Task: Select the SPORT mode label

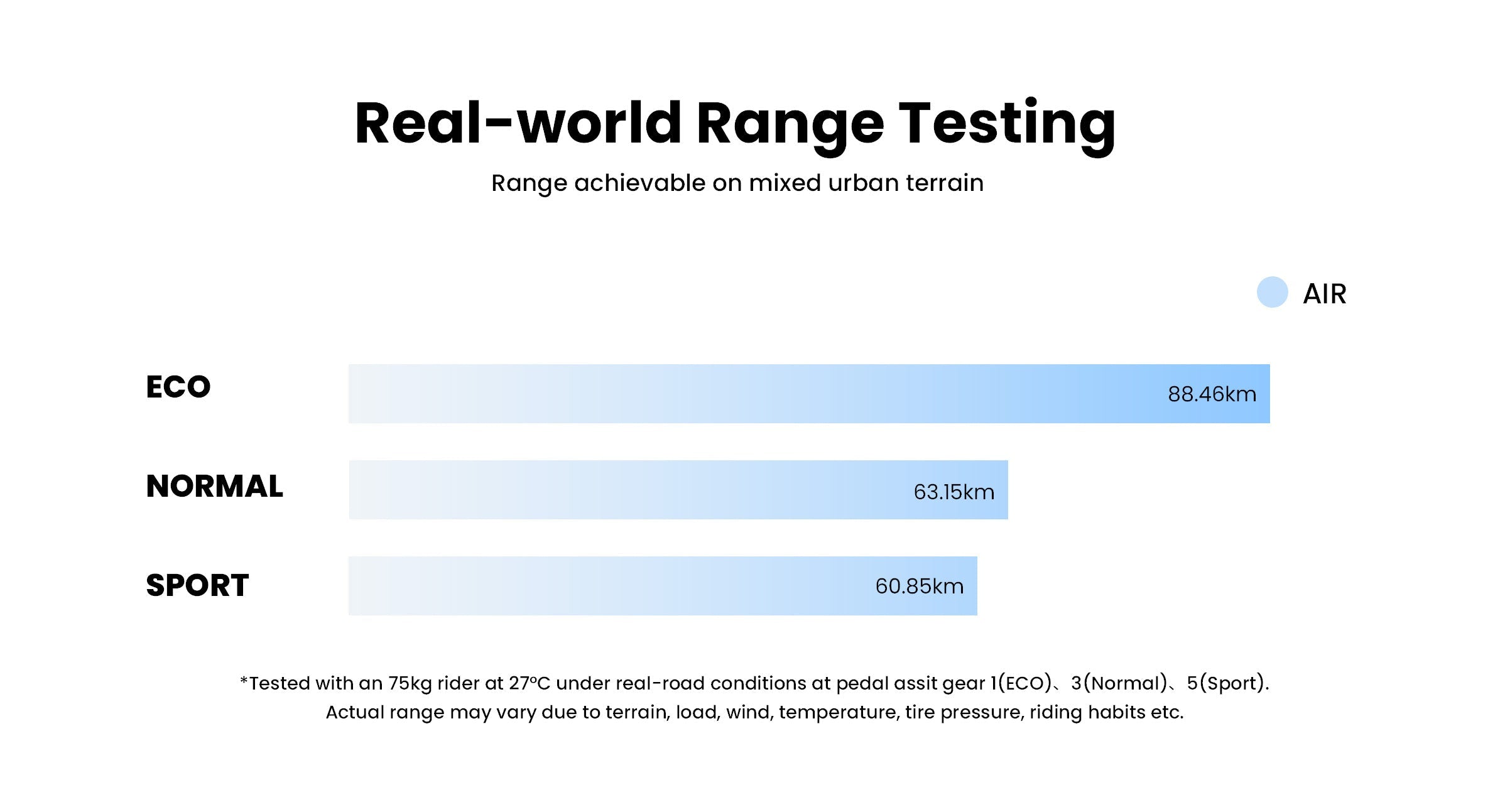Action: tap(197, 585)
